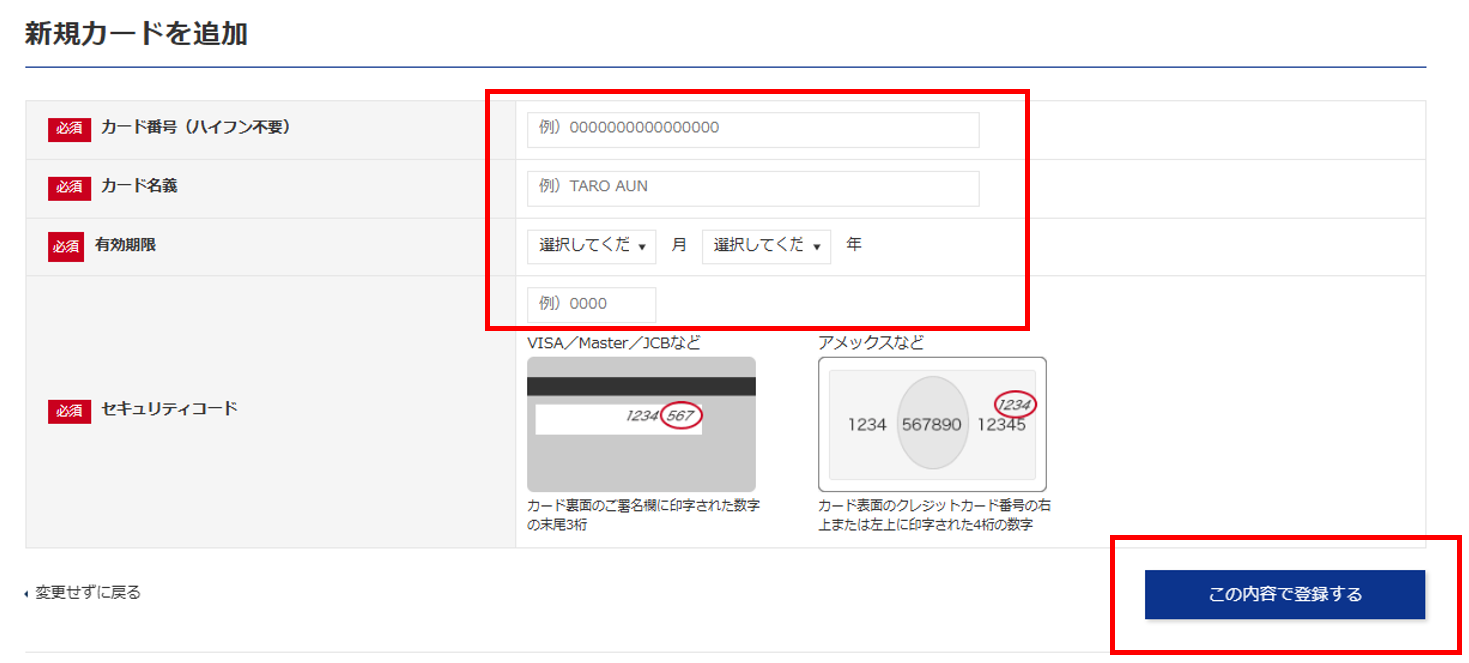Click the card number input field

tap(752, 129)
